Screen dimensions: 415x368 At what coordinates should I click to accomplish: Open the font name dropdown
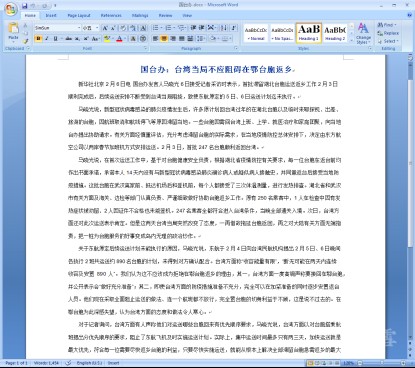pyautogui.click(x=79, y=28)
